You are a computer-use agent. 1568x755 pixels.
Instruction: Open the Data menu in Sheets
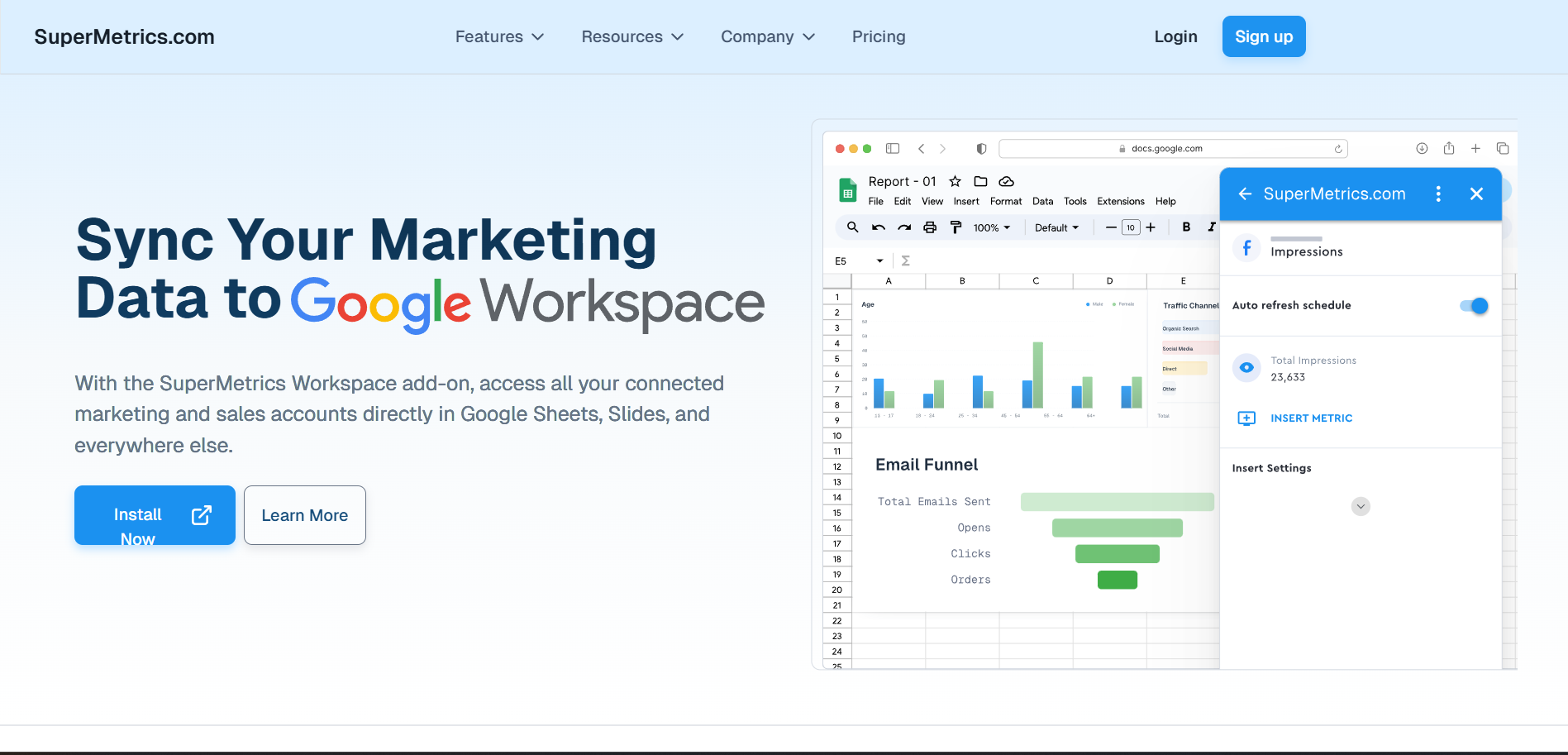coord(1043,201)
